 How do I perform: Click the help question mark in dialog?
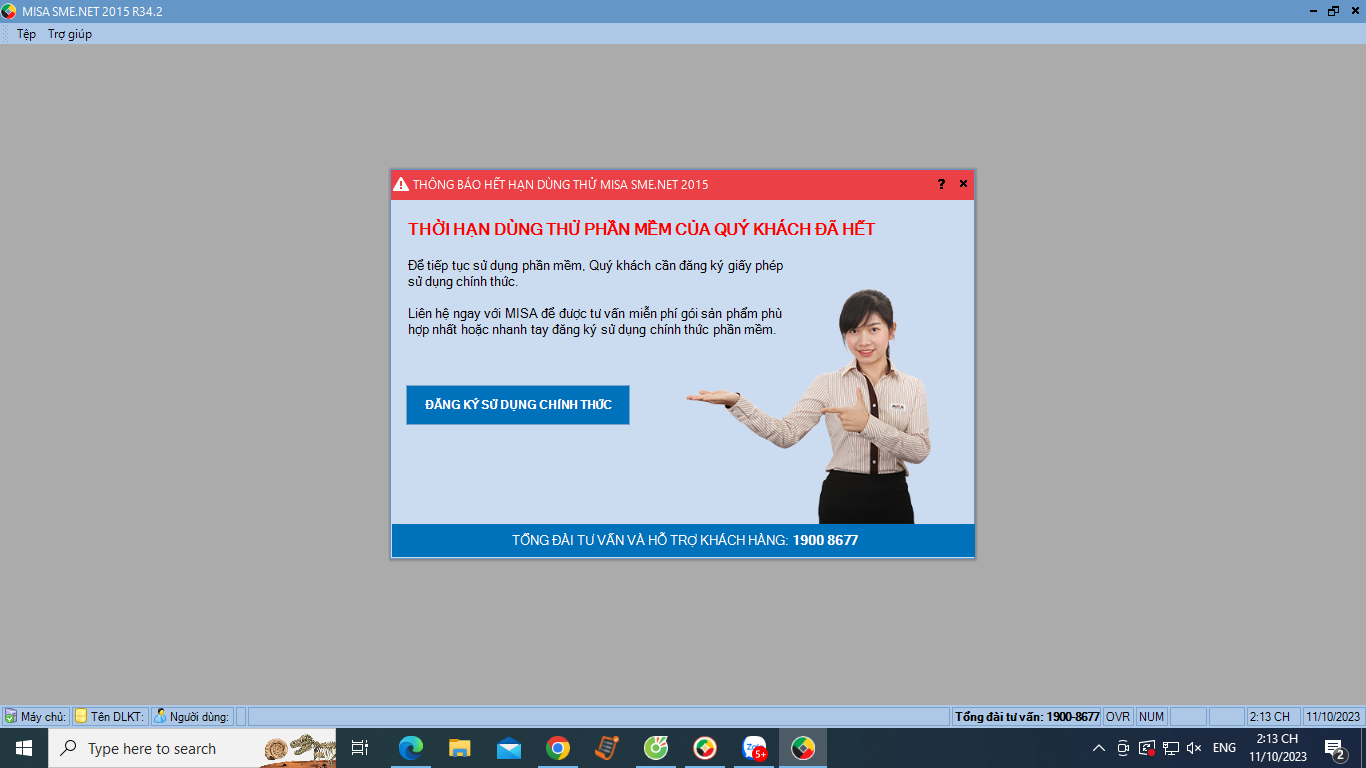pos(941,184)
